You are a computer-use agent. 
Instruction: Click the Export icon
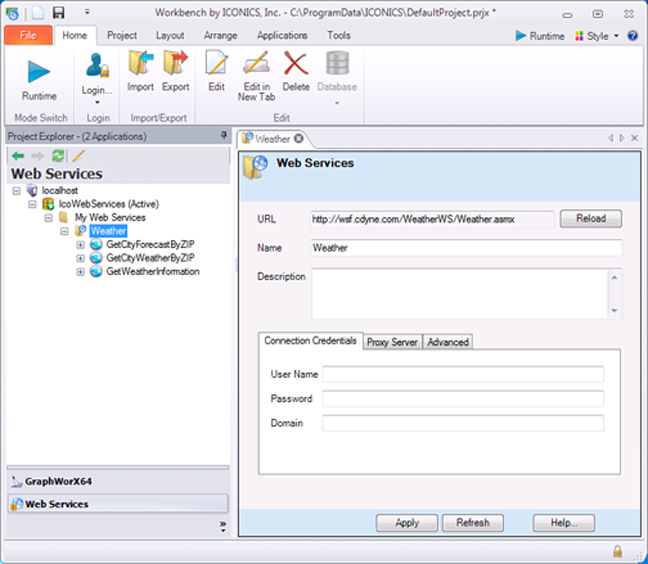click(175, 66)
